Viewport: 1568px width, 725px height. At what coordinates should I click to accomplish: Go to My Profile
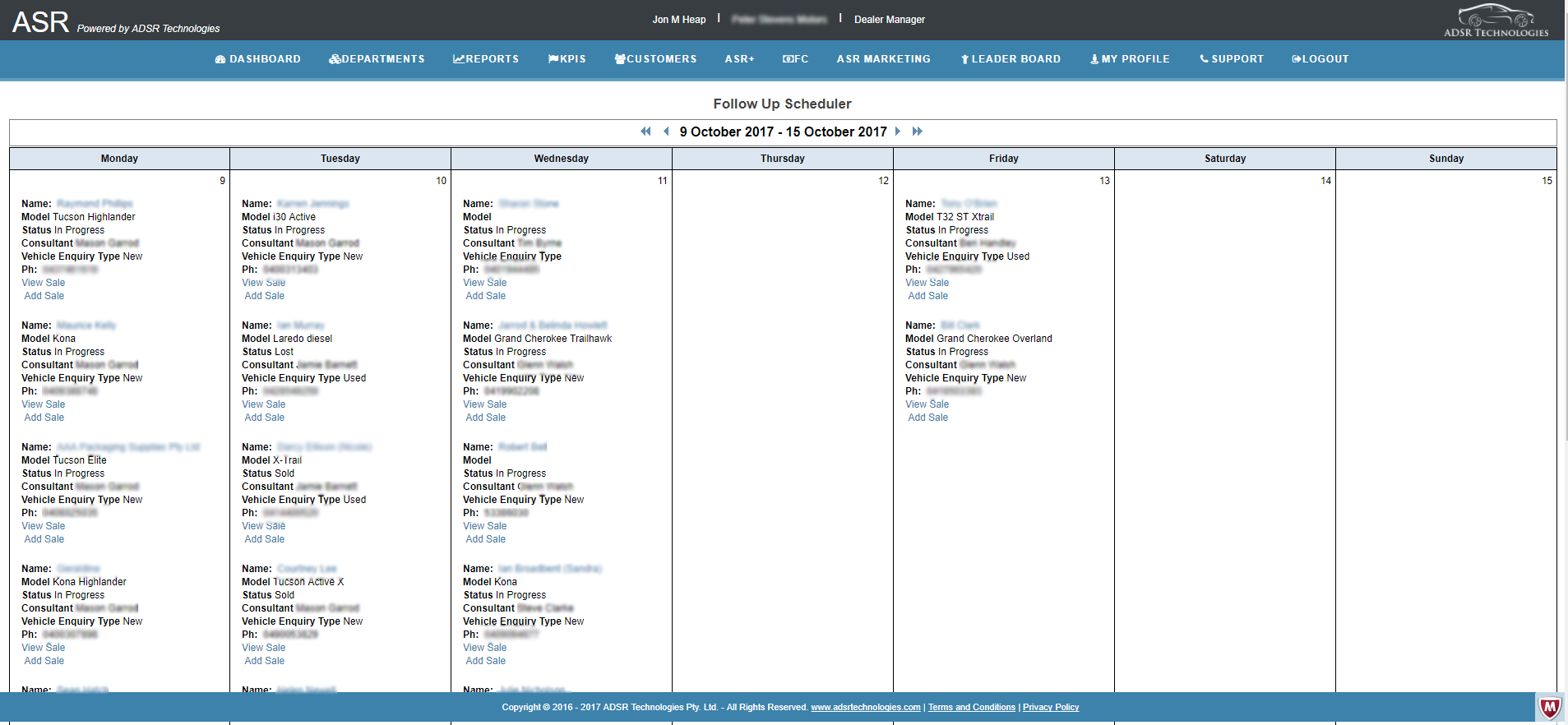point(1130,59)
